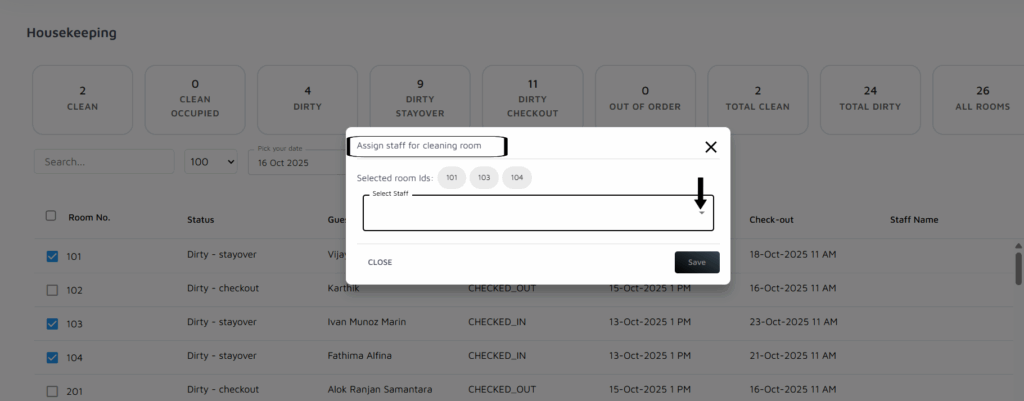The height and width of the screenshot is (401, 1024).
Task: Uncheck the room 103 checkbox
Action: pyautogui.click(x=52, y=324)
